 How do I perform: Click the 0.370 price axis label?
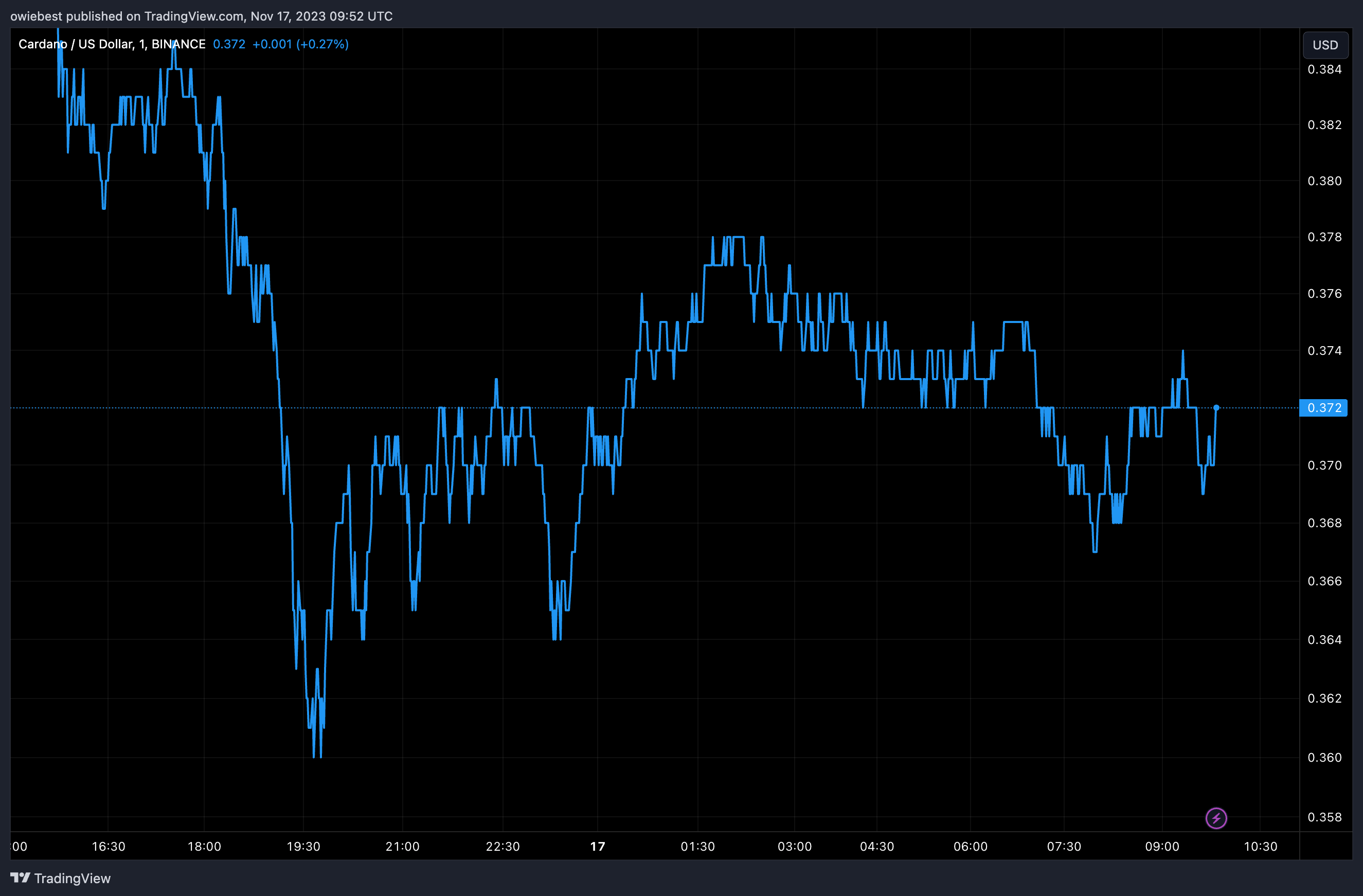pyautogui.click(x=1324, y=465)
